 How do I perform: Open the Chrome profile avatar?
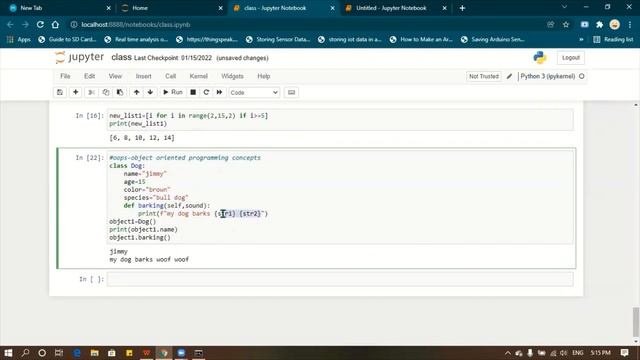[x=614, y=24]
